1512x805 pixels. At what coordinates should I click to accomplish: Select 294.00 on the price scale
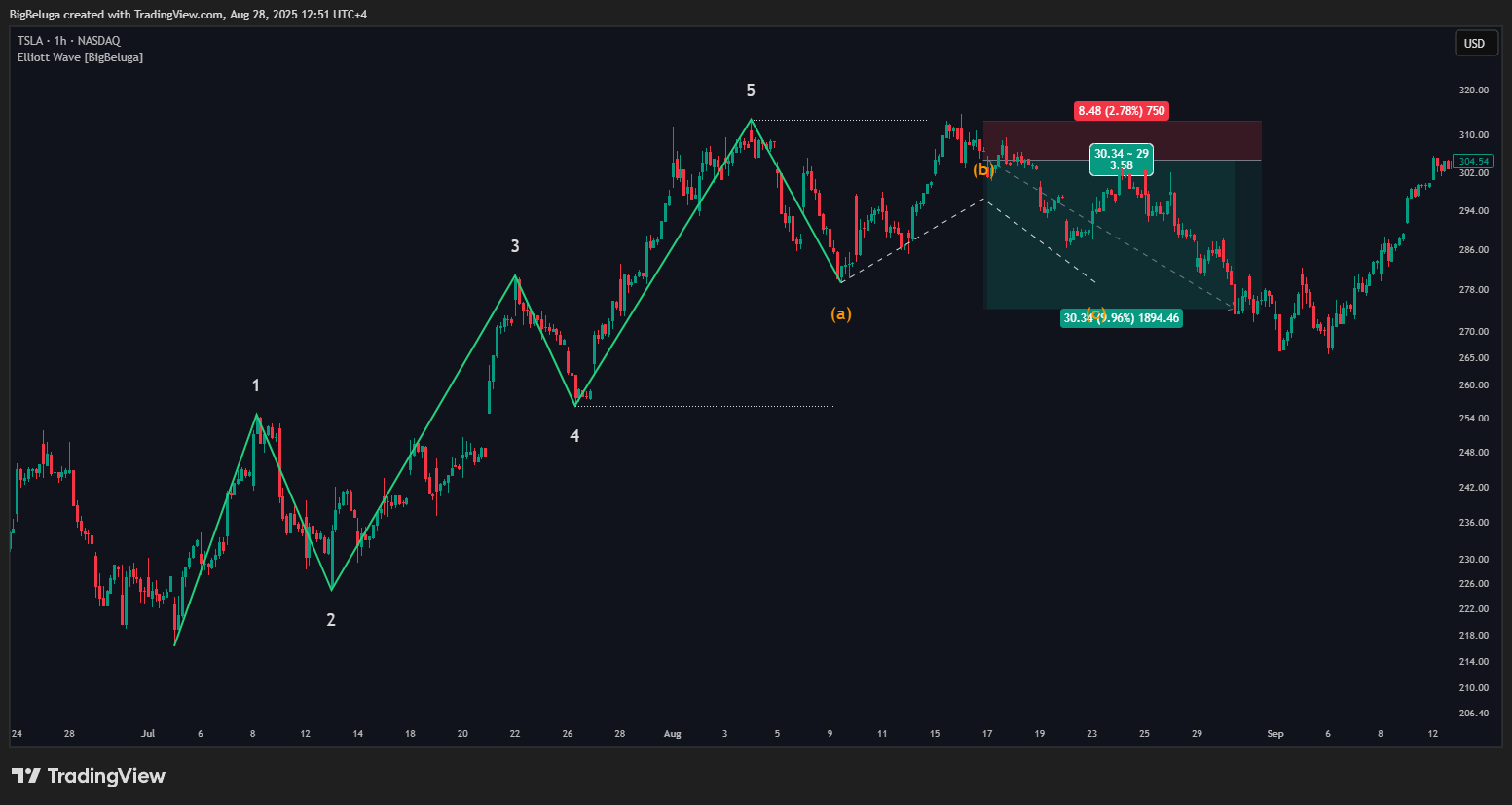1474,211
